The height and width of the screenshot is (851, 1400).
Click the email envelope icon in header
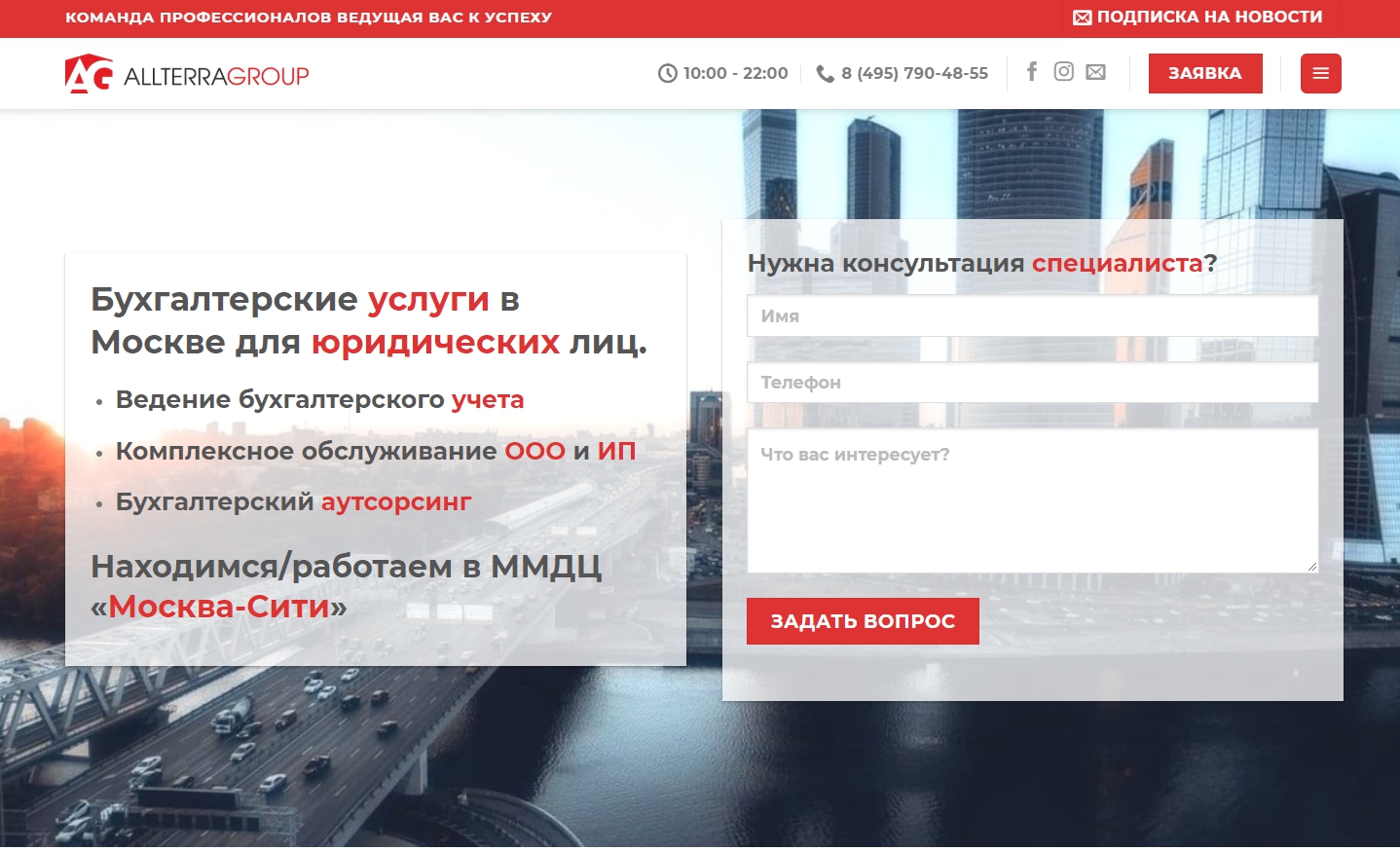tap(1096, 72)
